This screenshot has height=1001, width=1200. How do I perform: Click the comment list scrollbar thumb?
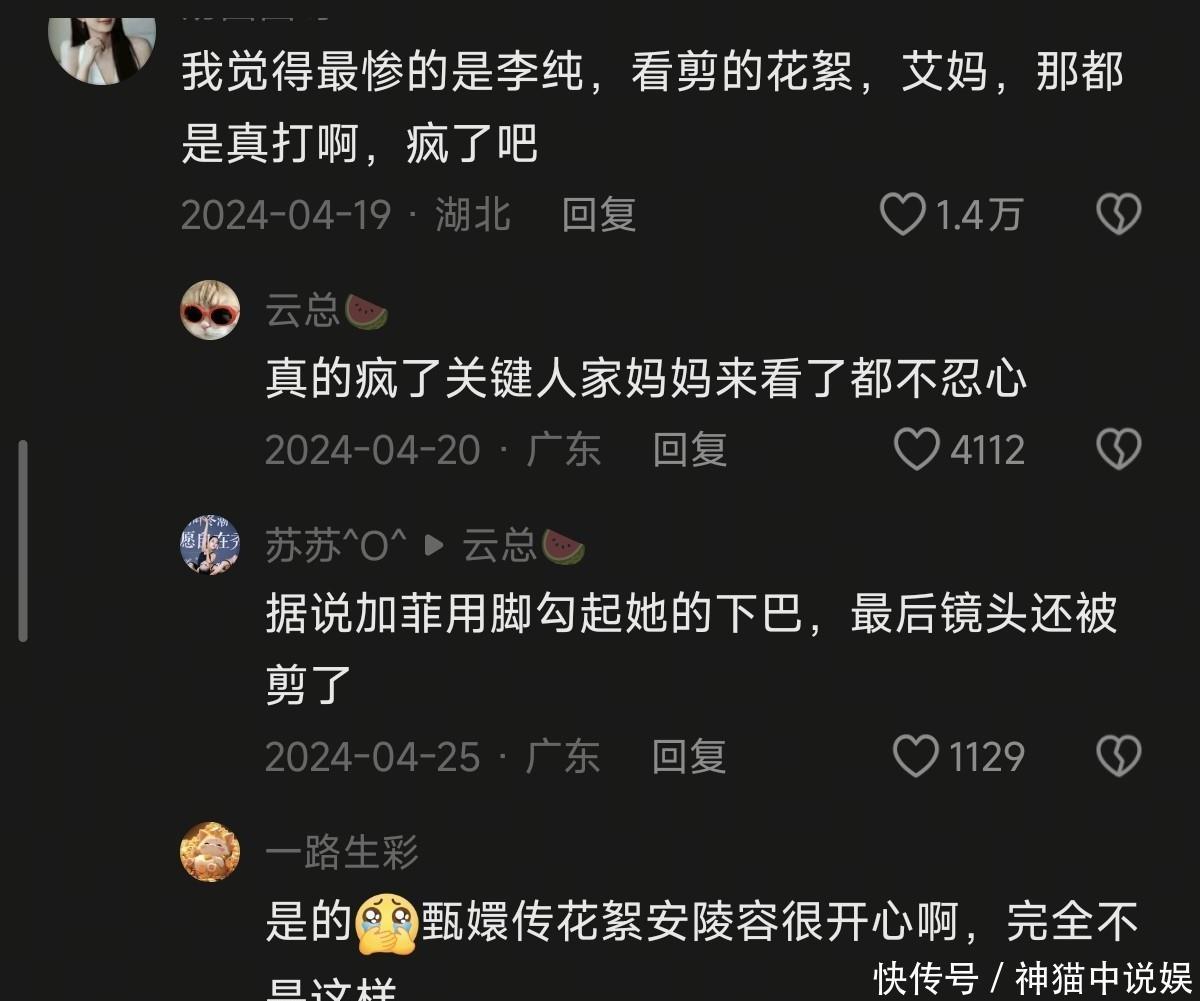pos(22,540)
